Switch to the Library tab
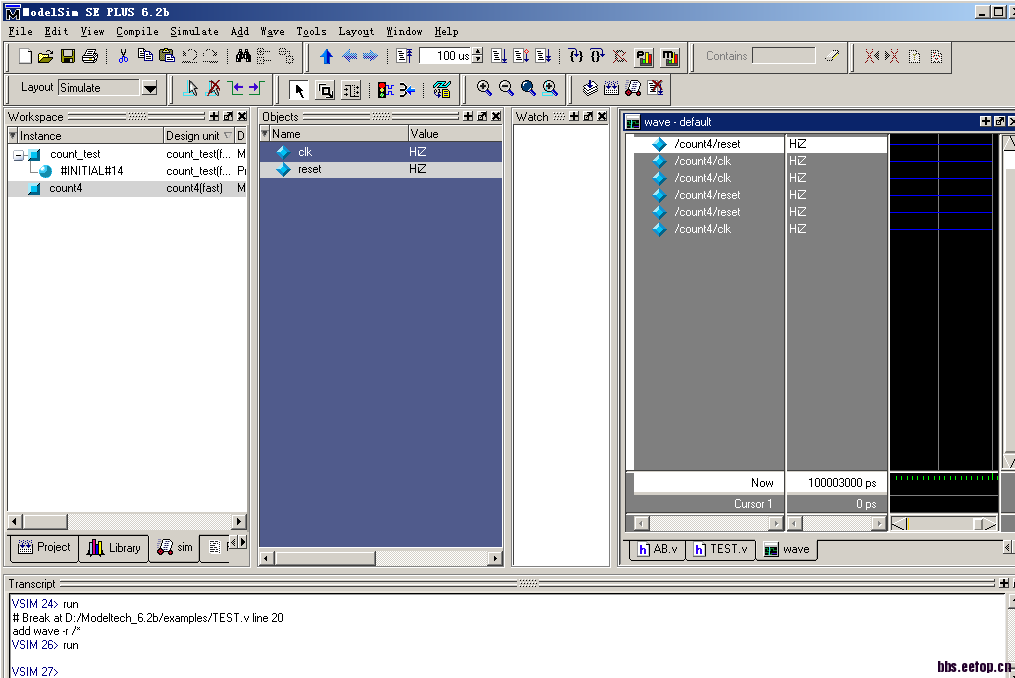1015x678 pixels. [114, 548]
